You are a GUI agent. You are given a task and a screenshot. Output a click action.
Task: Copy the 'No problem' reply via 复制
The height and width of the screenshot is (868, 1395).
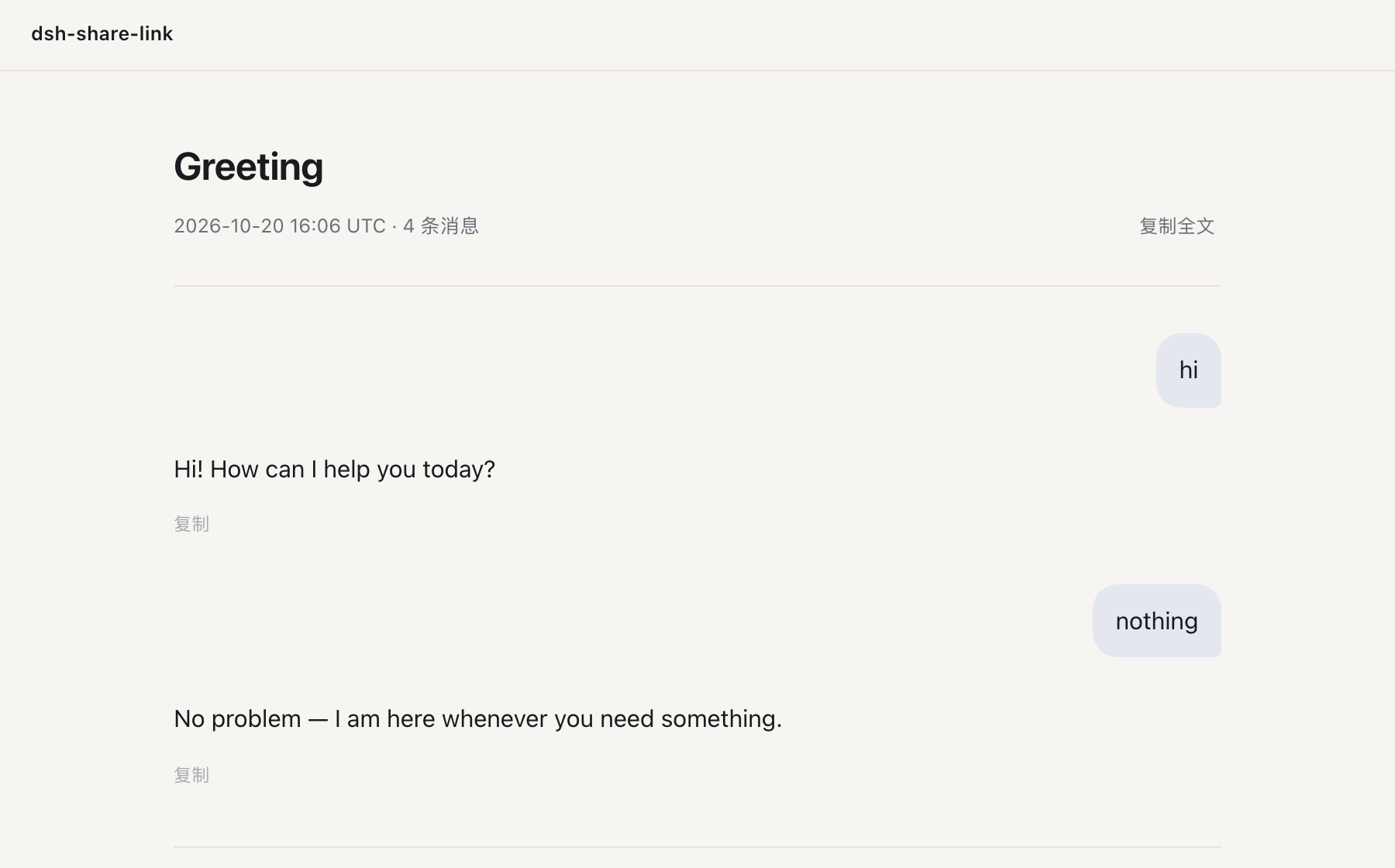point(191,775)
